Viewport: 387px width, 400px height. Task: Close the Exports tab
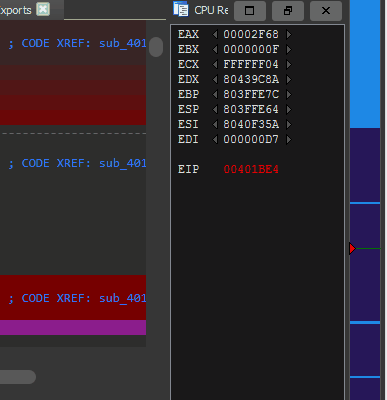[x=43, y=9]
